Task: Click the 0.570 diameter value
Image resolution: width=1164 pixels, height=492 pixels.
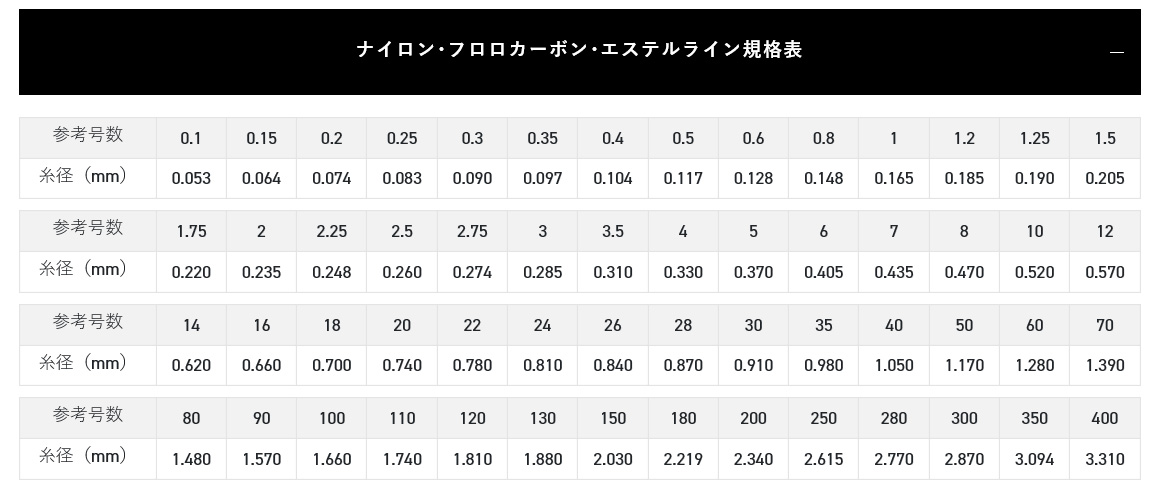Action: coord(1105,272)
